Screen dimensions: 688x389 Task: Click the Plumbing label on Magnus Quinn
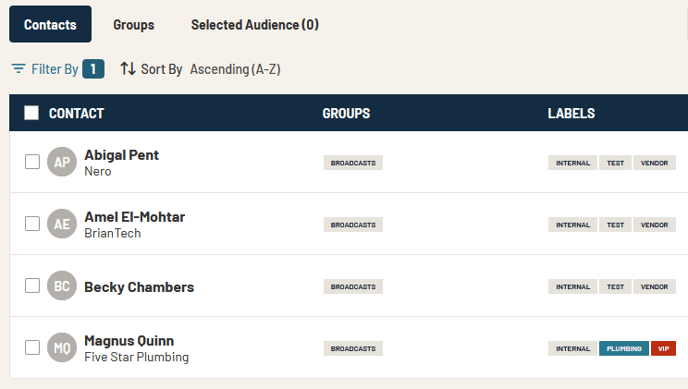pos(624,349)
